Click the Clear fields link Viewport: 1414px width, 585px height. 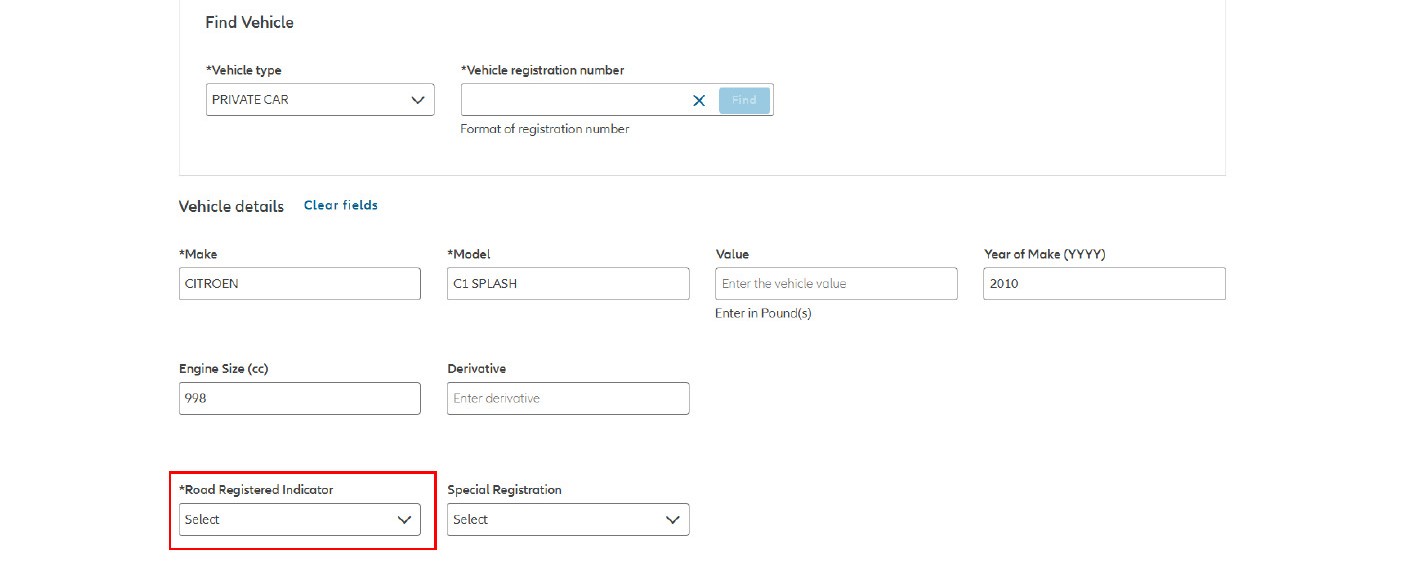click(x=341, y=205)
